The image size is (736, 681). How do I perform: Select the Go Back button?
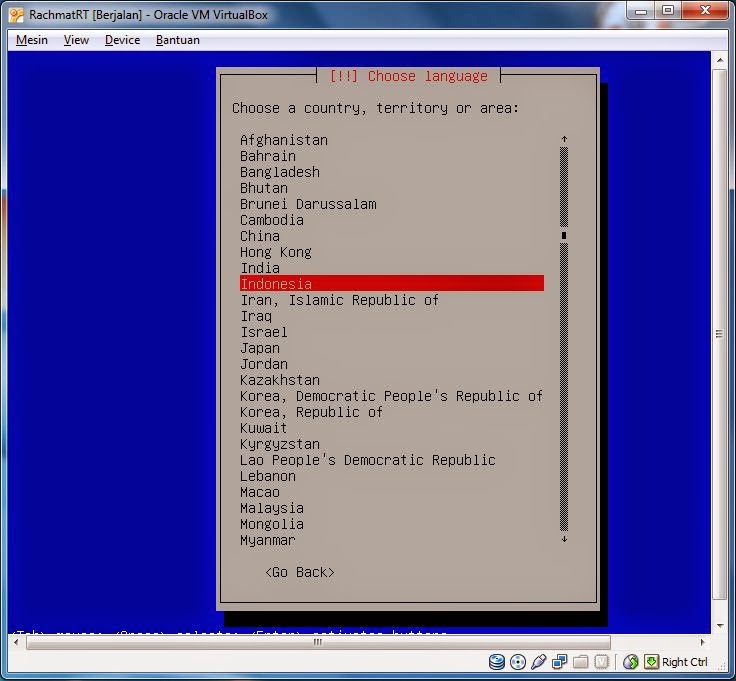tap(299, 572)
